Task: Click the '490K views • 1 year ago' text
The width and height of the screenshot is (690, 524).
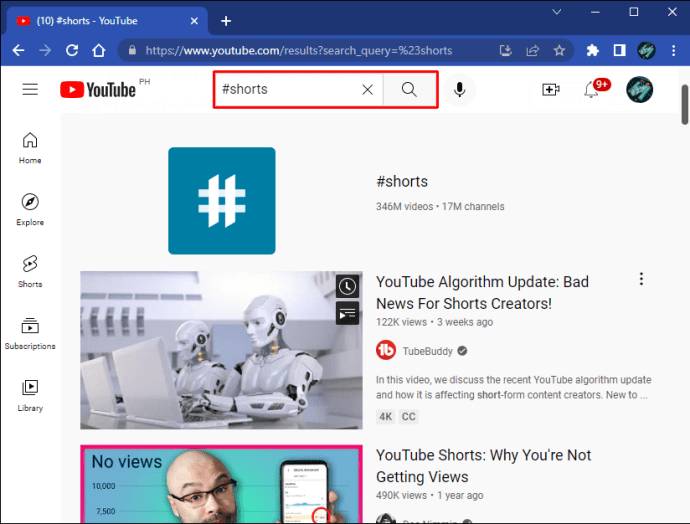Action: click(x=429, y=495)
